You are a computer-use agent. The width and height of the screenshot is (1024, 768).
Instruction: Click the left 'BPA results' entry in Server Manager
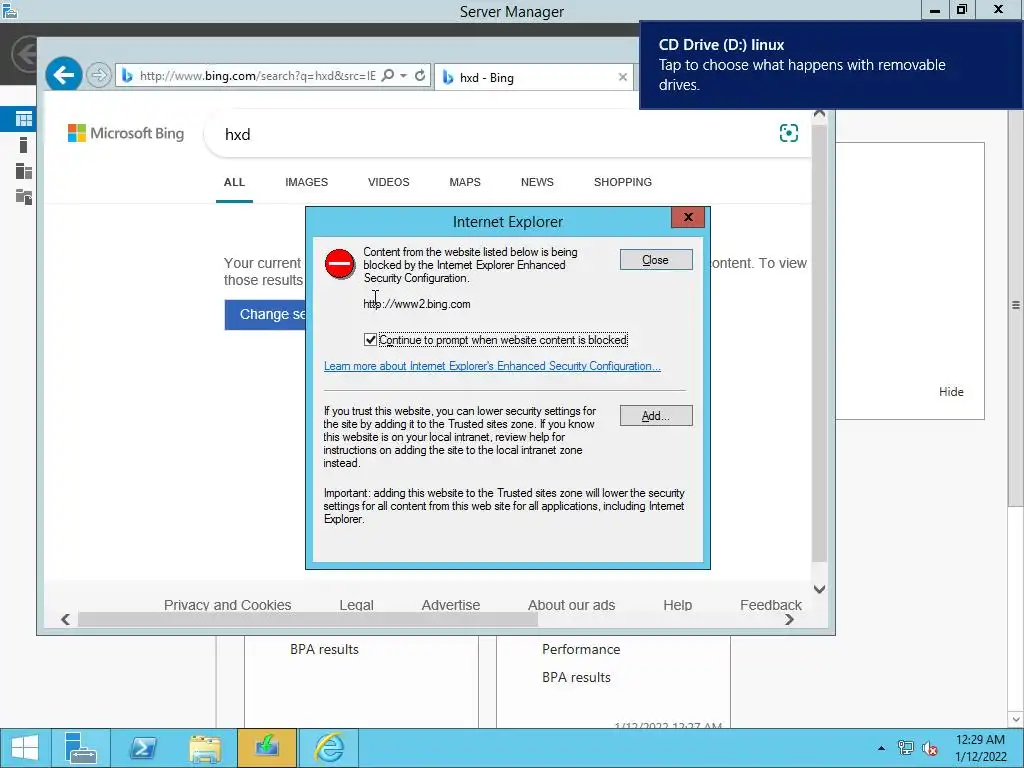point(325,650)
